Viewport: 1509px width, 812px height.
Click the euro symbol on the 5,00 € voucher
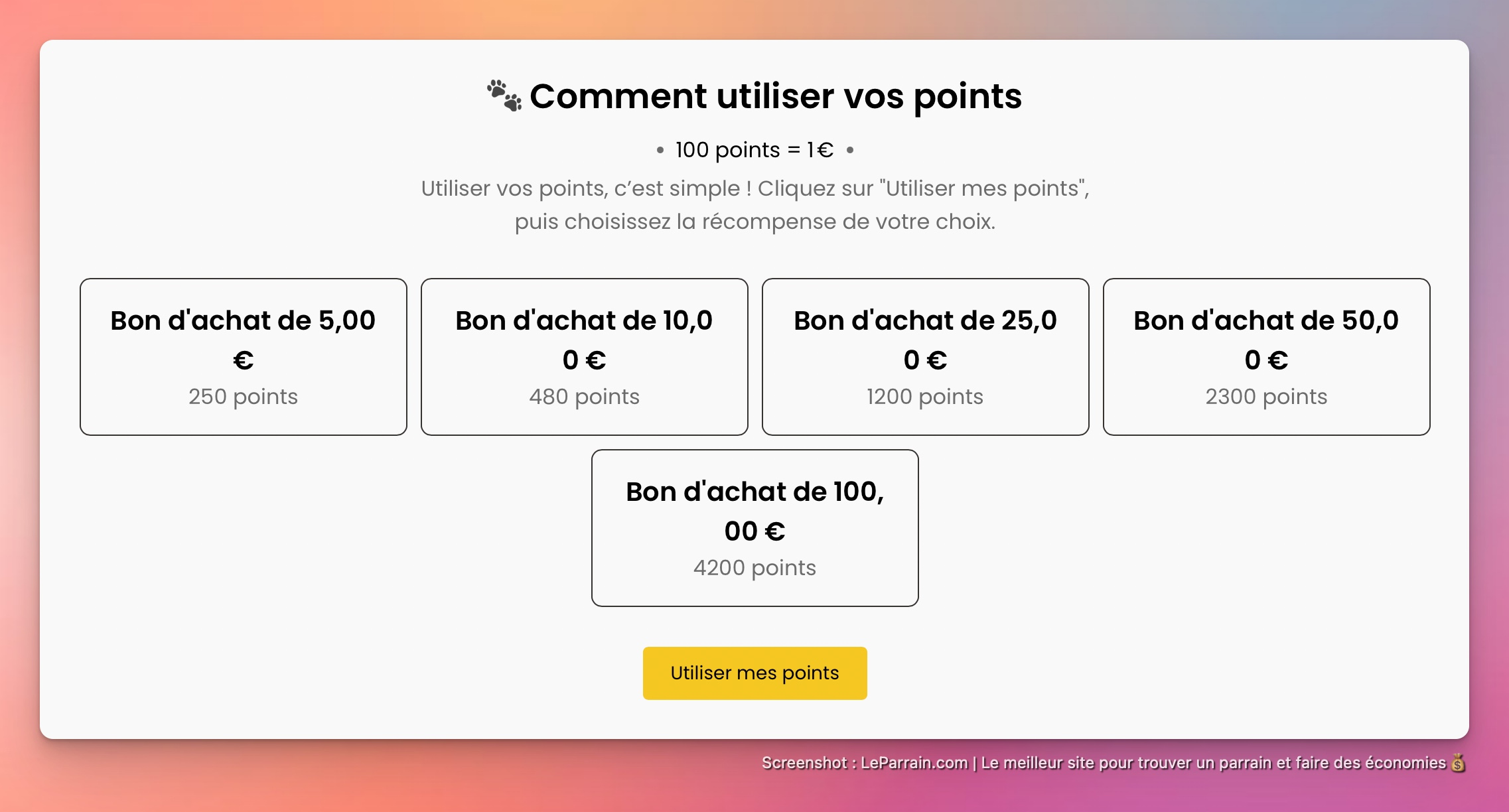pos(242,359)
